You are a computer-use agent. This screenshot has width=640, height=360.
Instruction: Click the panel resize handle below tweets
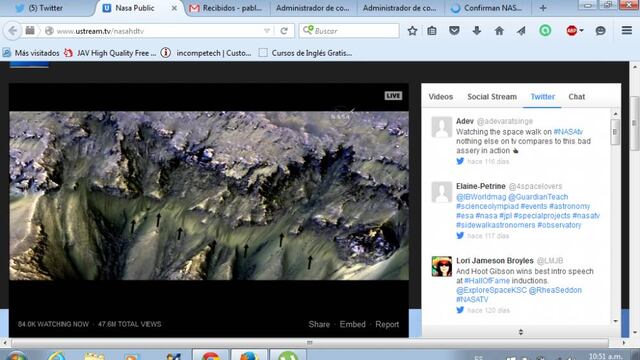pyautogui.click(x=521, y=332)
